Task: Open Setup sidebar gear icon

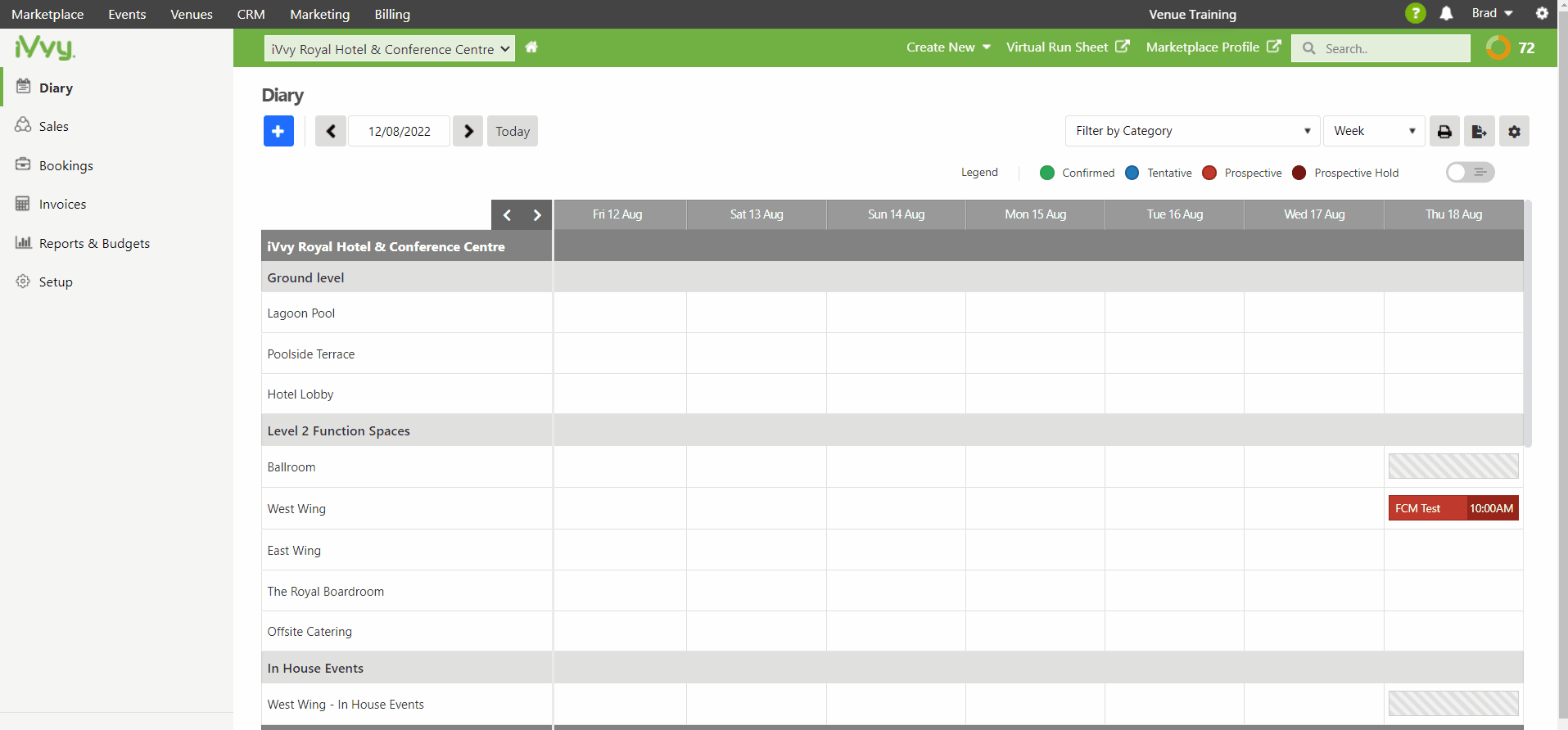Action: [x=23, y=281]
